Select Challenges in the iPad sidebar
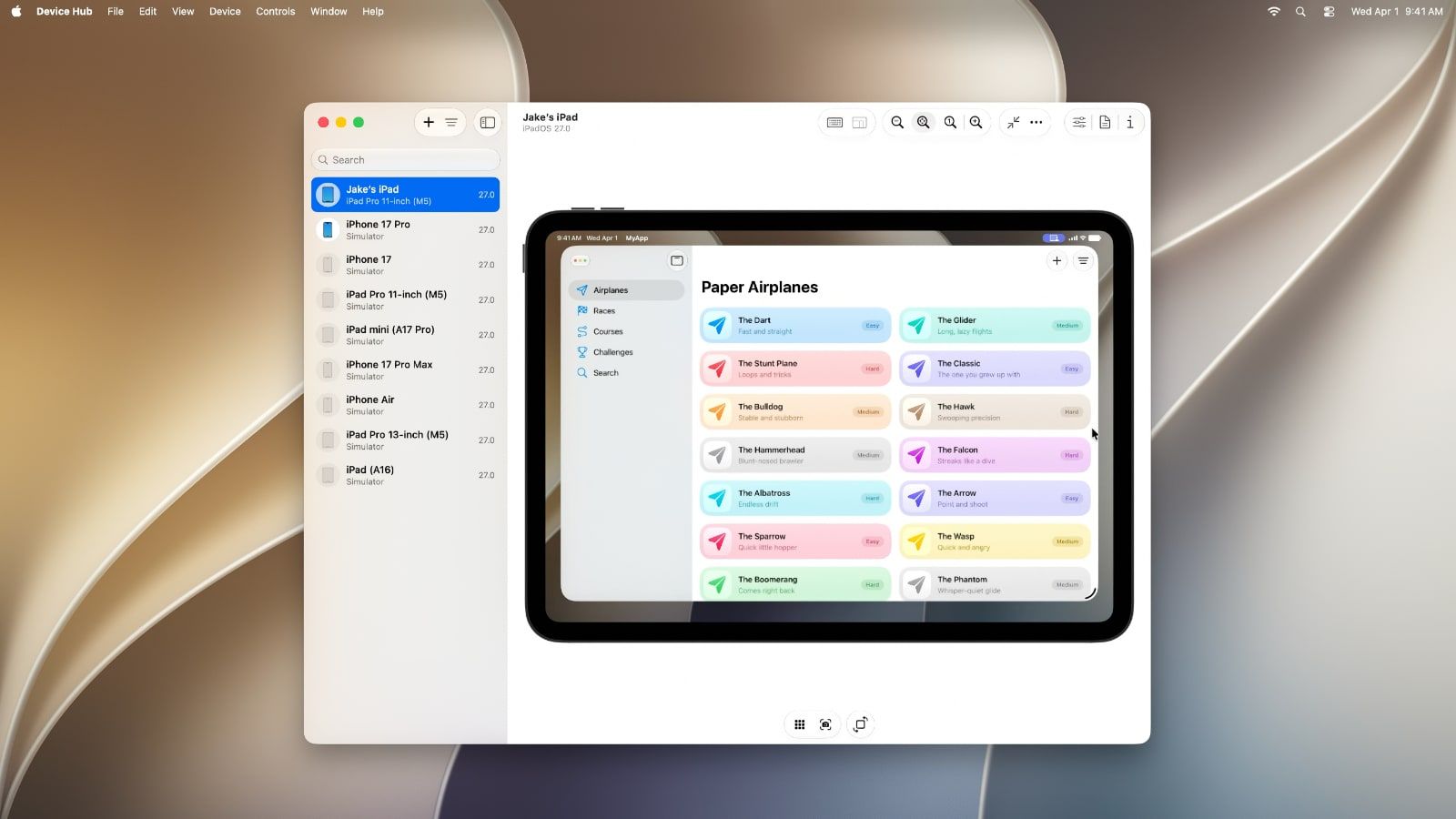Viewport: 1456px width, 819px height. click(x=626, y=352)
